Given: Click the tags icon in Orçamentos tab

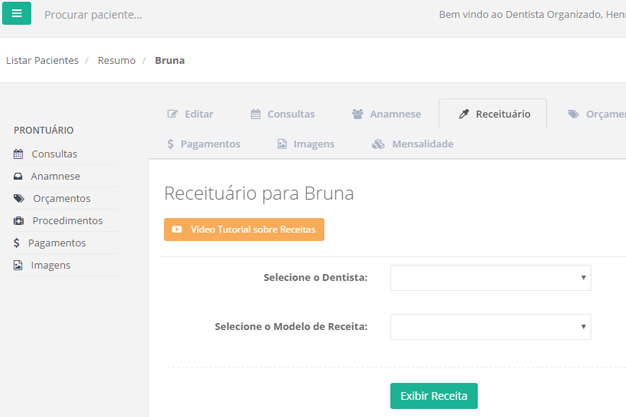Looking at the screenshot, I should click(573, 114).
